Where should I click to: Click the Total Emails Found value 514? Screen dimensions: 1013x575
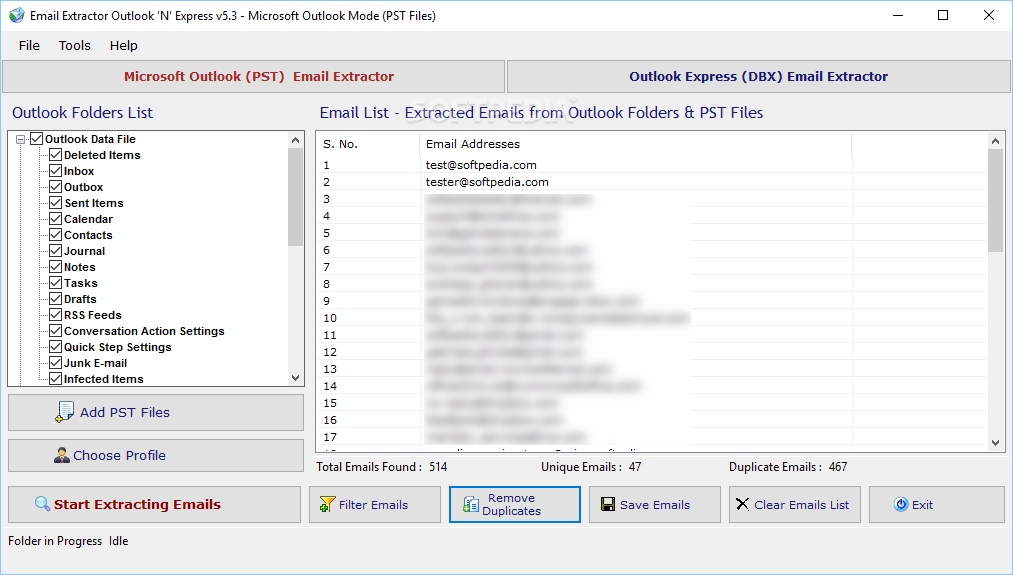(438, 467)
